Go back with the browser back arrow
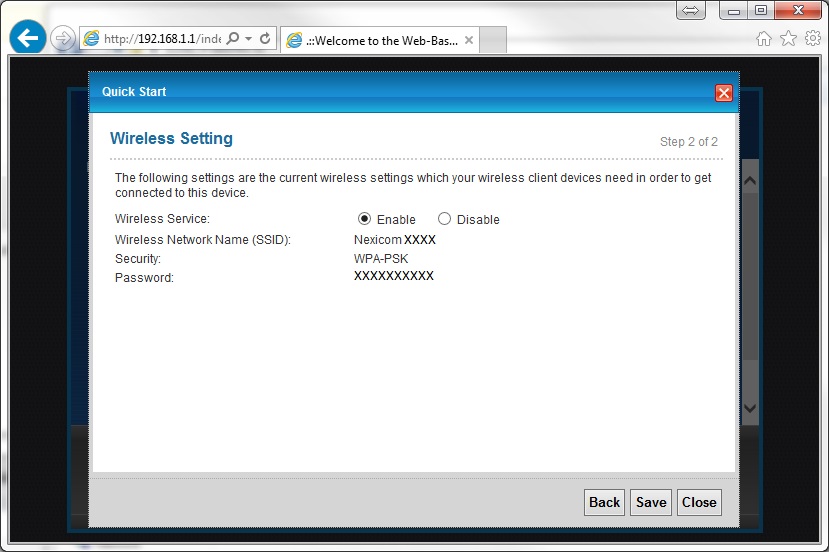This screenshot has width=829, height=552. (x=27, y=37)
